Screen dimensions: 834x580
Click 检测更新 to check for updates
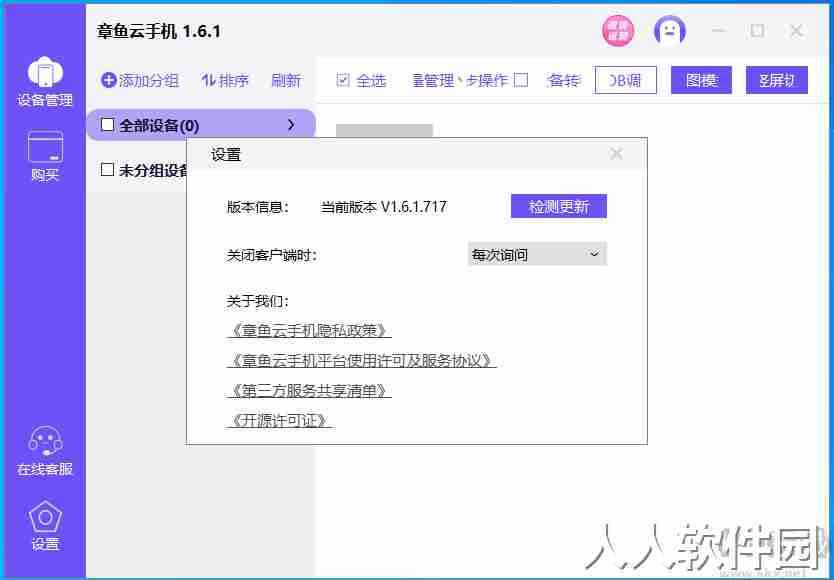(x=558, y=206)
